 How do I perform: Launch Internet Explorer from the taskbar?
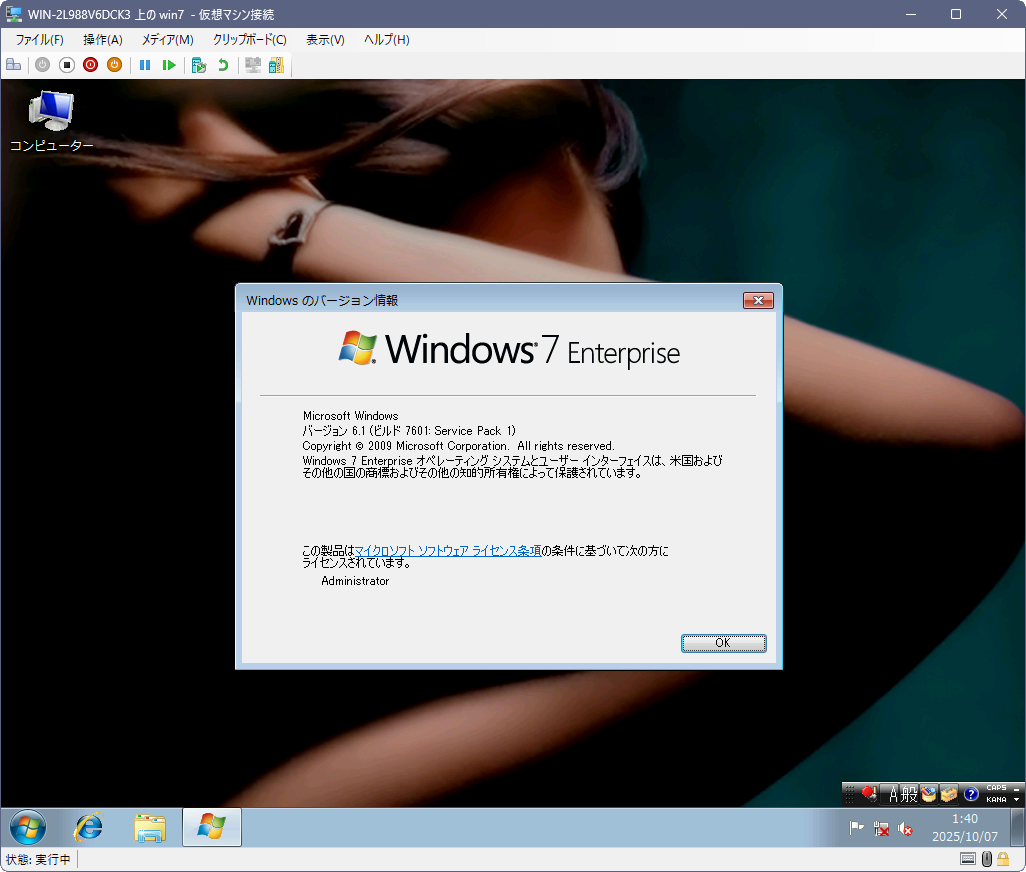point(88,827)
